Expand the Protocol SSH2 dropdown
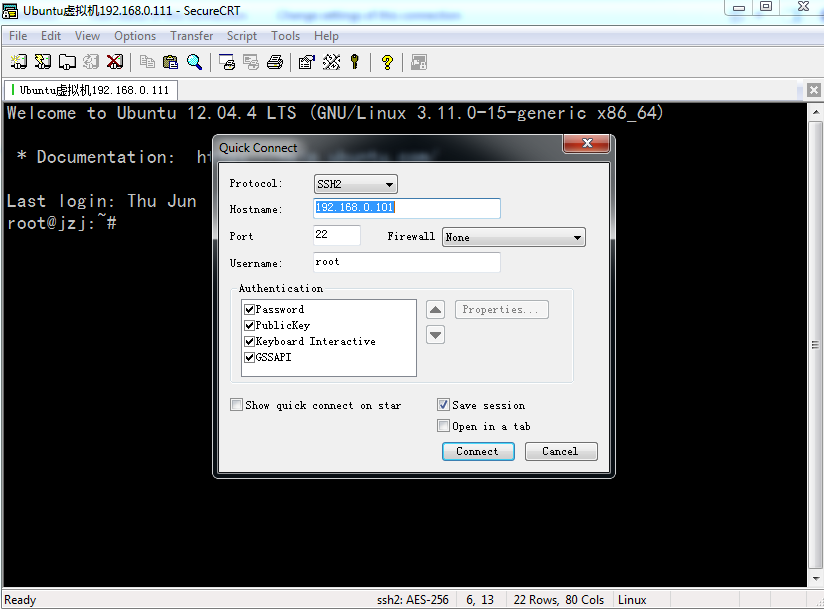This screenshot has height=609, width=824. pyautogui.click(x=356, y=184)
